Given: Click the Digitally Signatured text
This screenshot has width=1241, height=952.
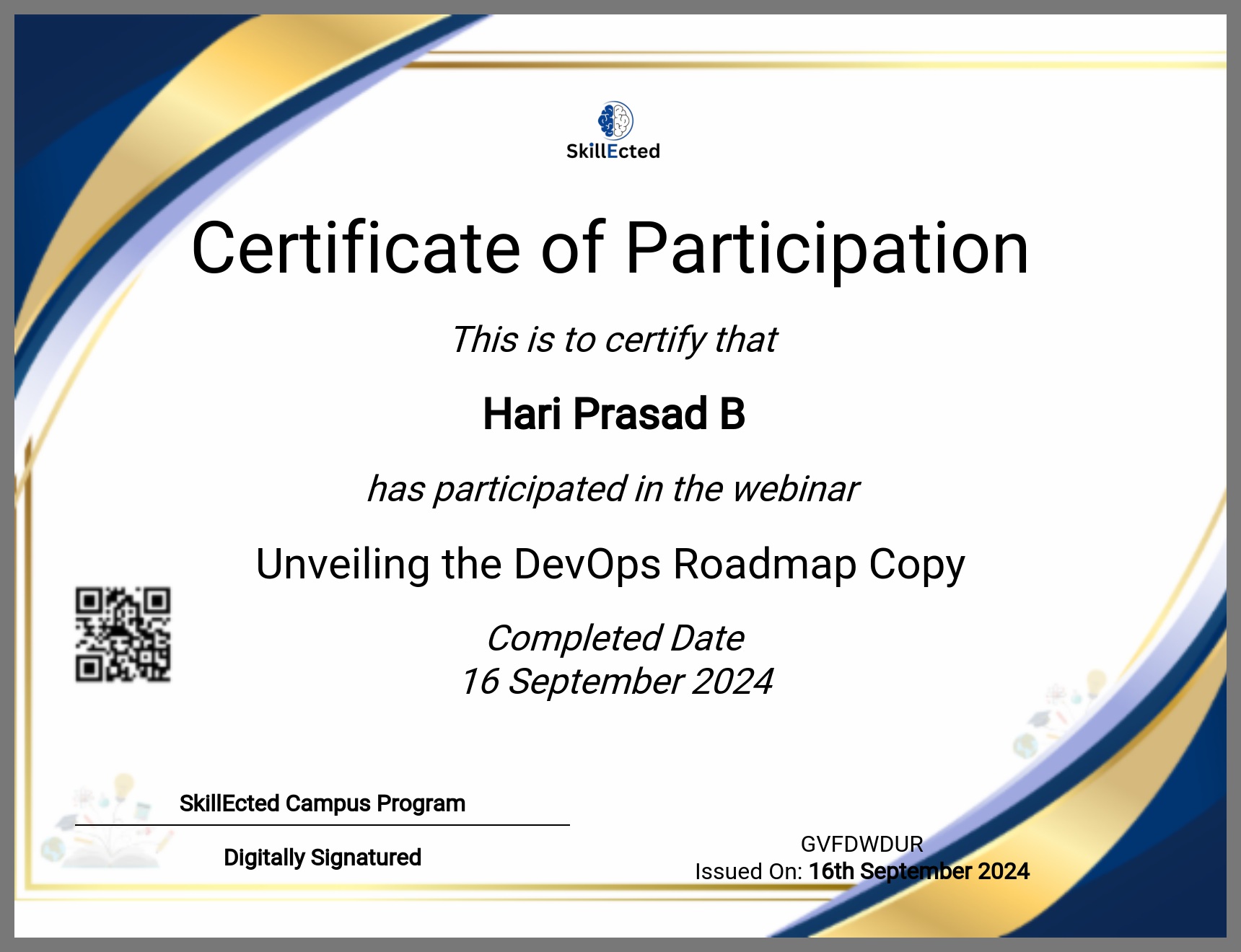Looking at the screenshot, I should [x=322, y=858].
